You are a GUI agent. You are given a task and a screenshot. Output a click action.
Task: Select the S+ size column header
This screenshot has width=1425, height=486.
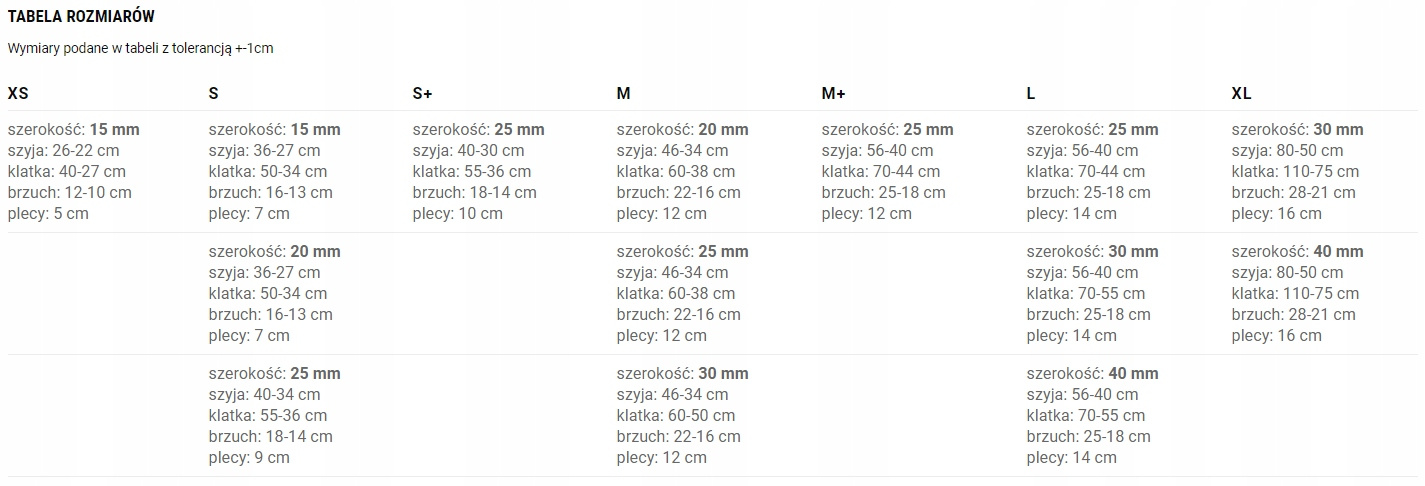coord(423,94)
